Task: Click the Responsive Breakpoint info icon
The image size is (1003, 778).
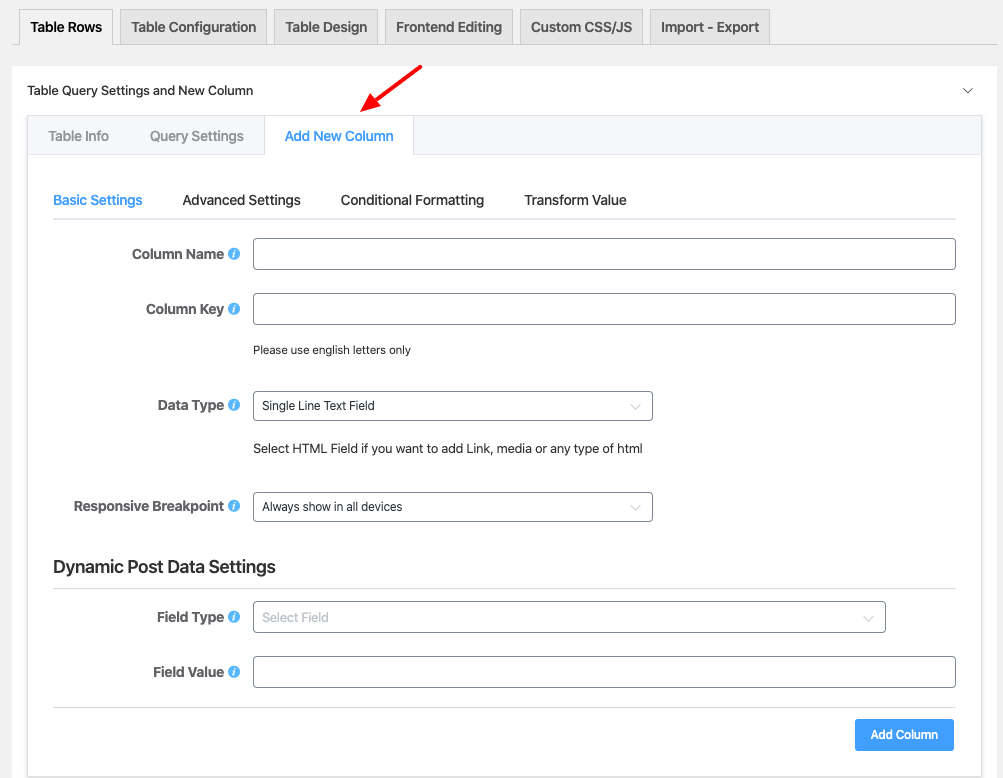Action: click(x=234, y=506)
